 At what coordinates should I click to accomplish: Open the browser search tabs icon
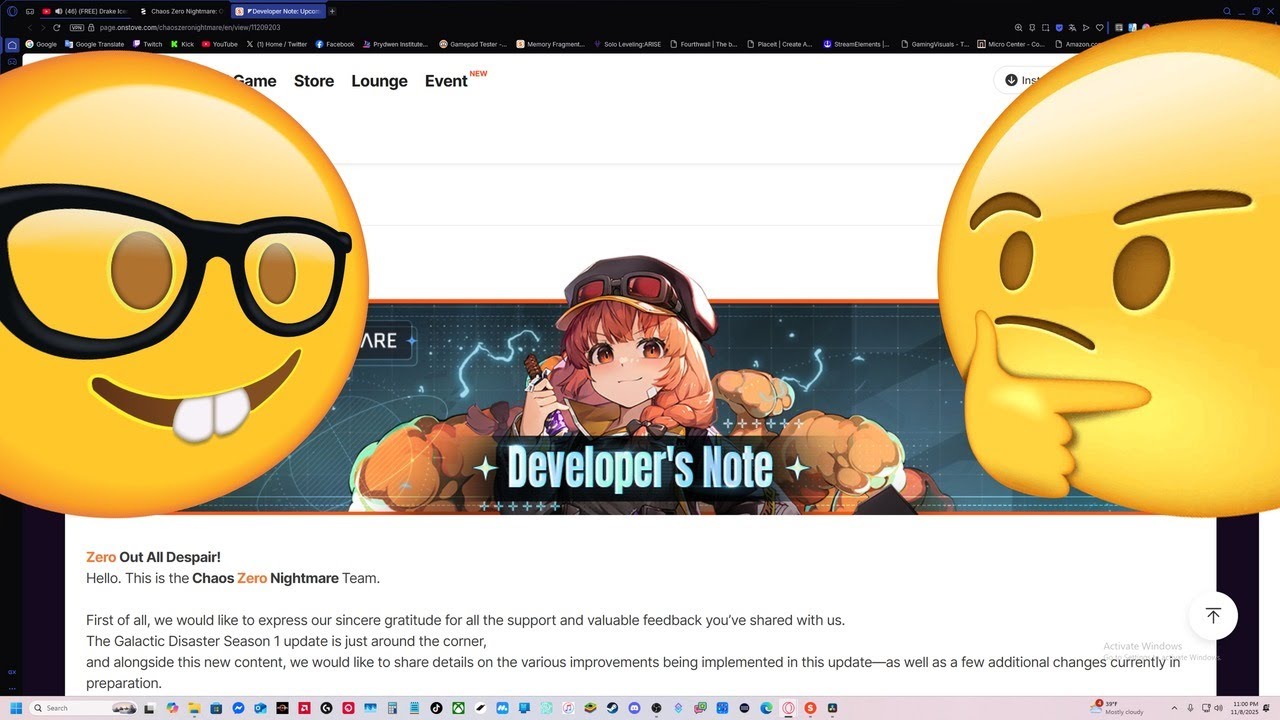(x=1227, y=11)
